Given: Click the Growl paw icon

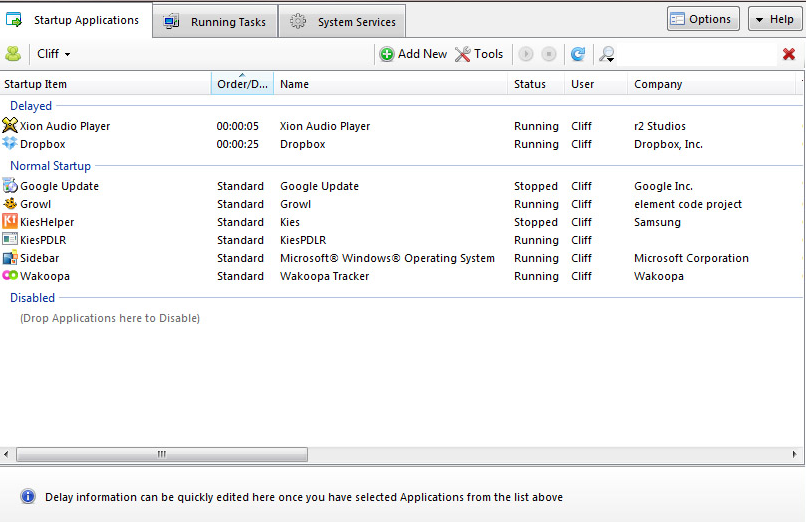Looking at the screenshot, I should pos(10,203).
